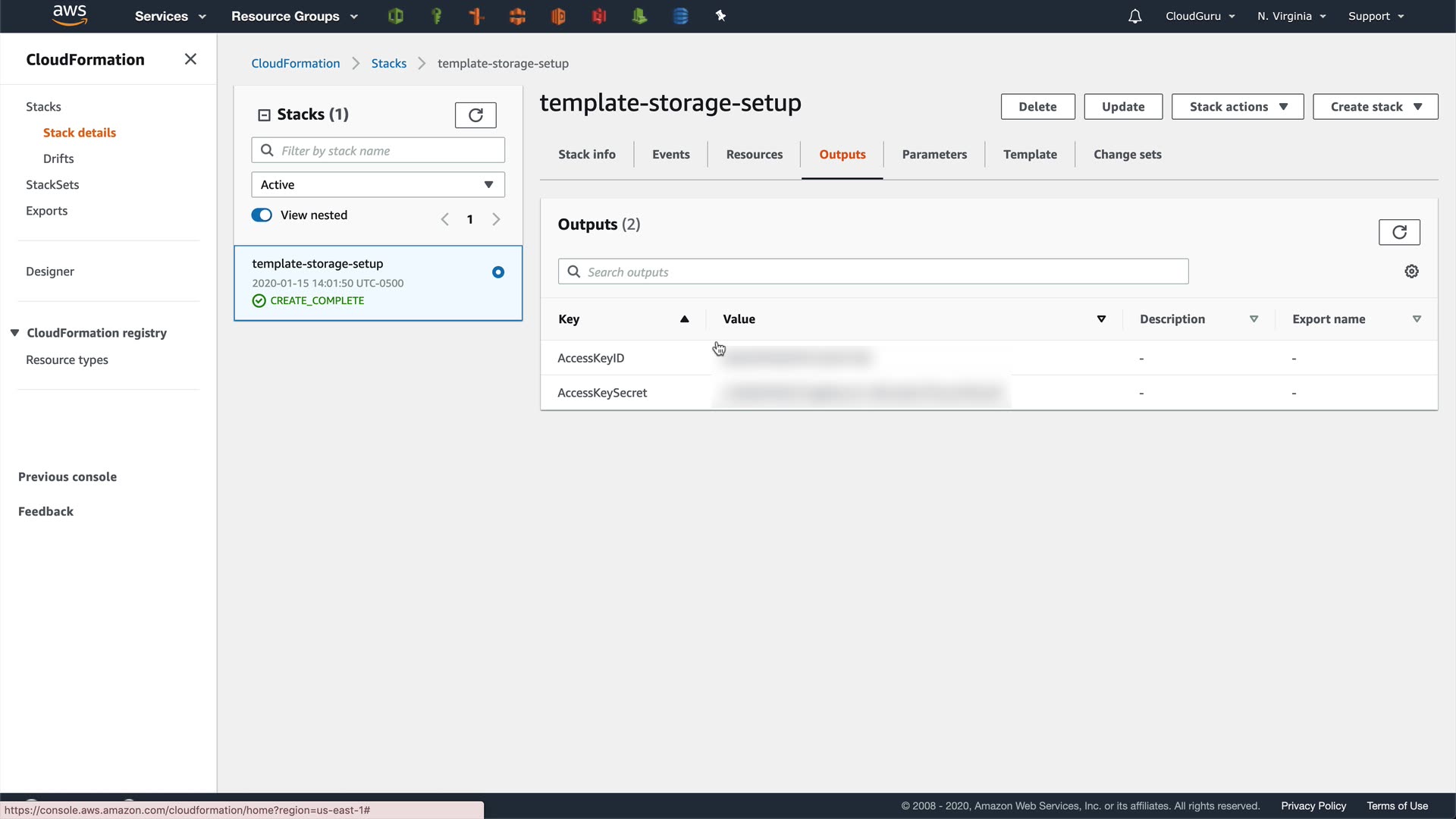Open the Stacks breadcrumb link
The height and width of the screenshot is (819, 1456).
(x=388, y=64)
